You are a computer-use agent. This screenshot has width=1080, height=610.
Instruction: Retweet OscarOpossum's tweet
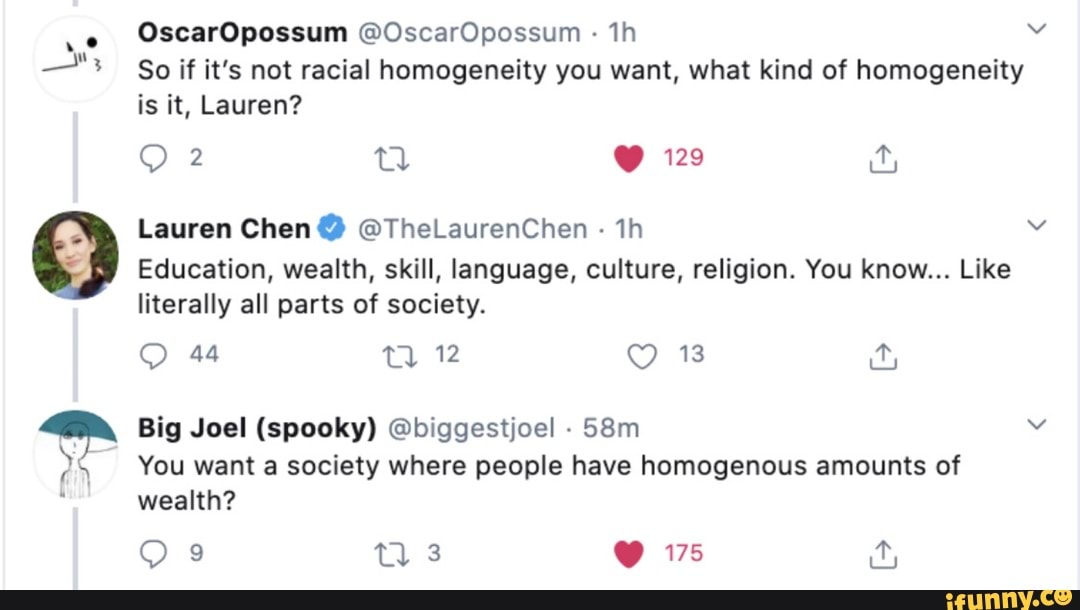click(384, 159)
